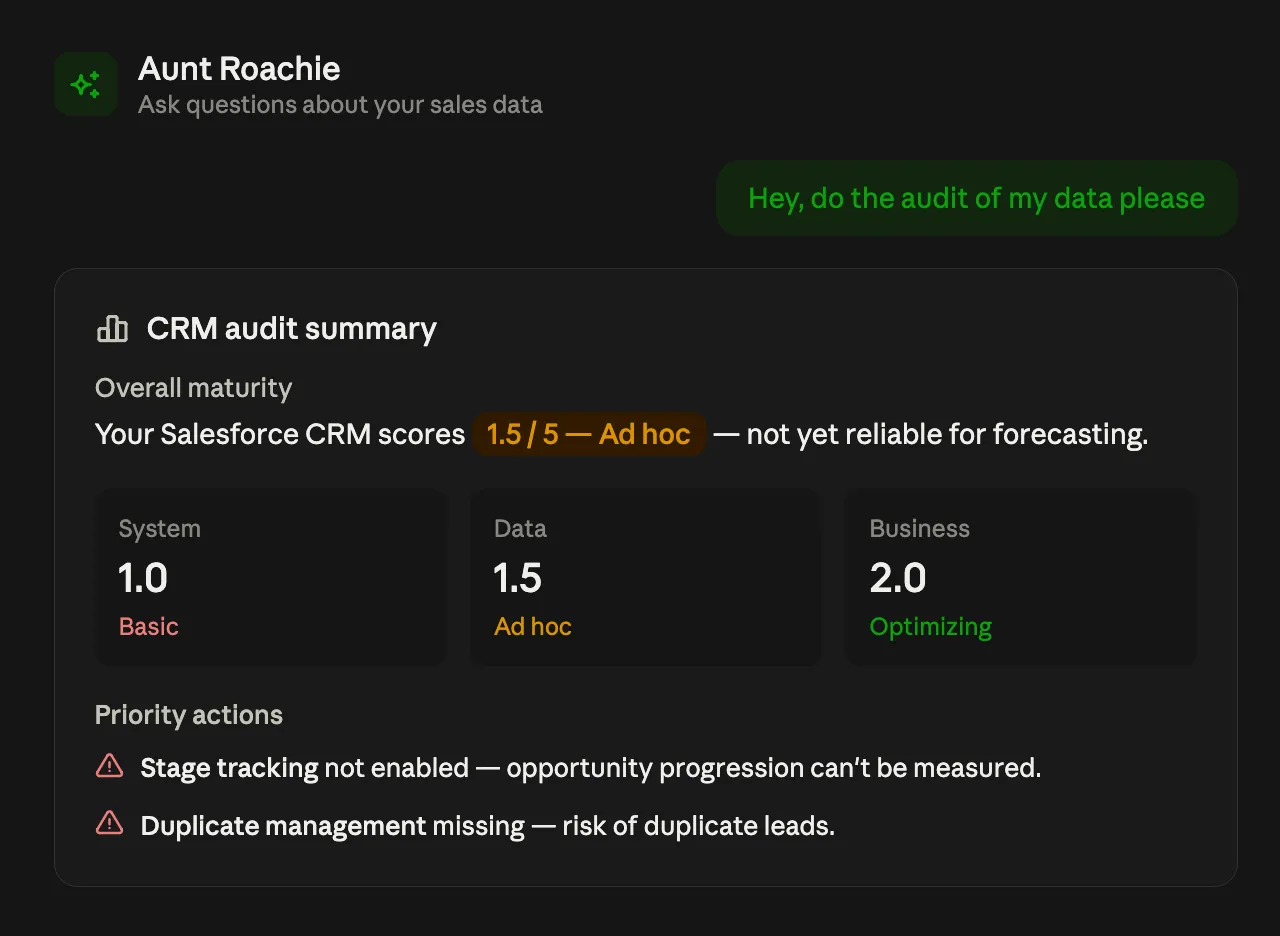Click 'risk of duplicate leads' text
1280x936 pixels.
tap(697, 826)
